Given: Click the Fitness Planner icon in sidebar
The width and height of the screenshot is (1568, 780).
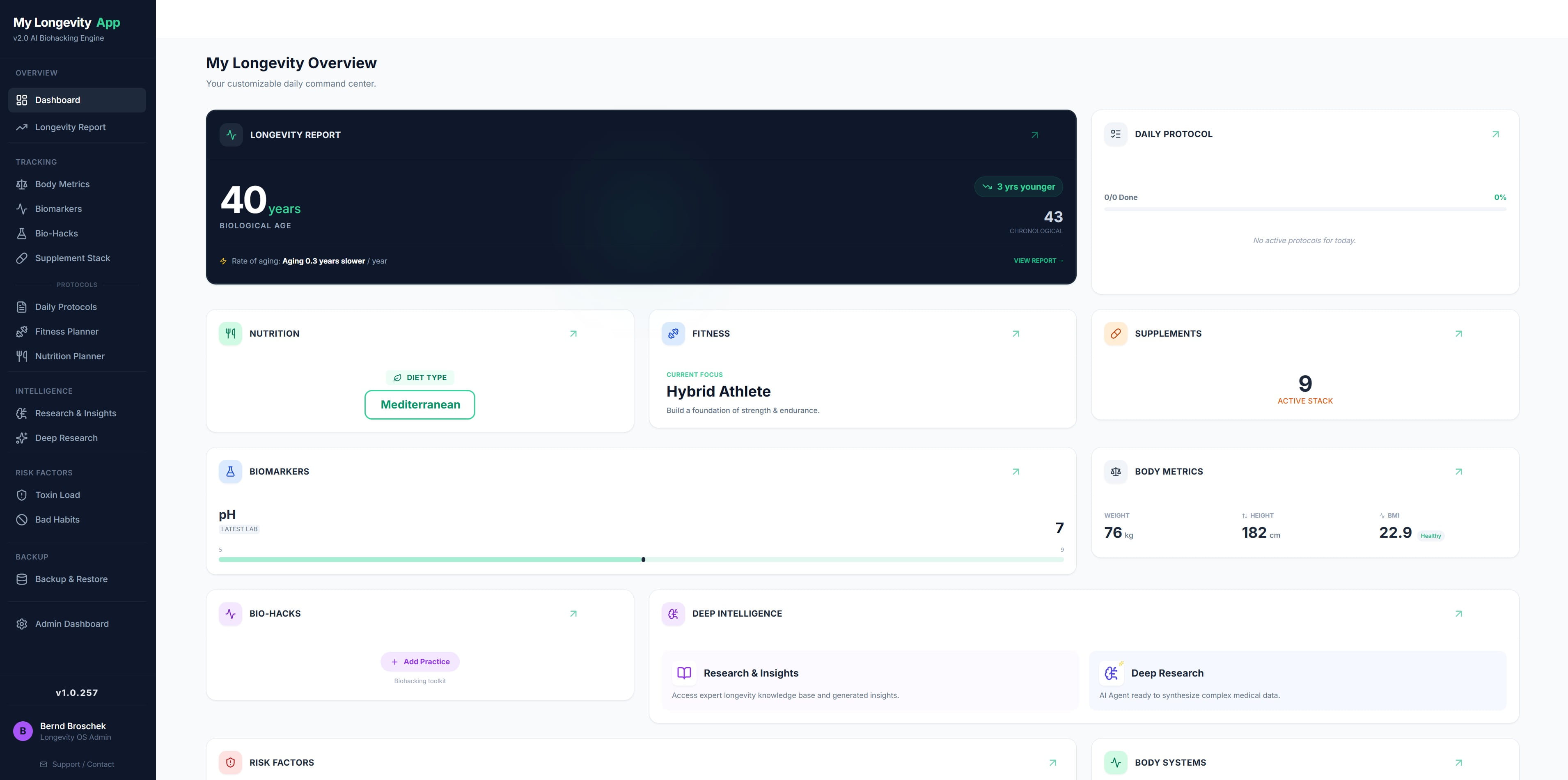Looking at the screenshot, I should (22, 331).
